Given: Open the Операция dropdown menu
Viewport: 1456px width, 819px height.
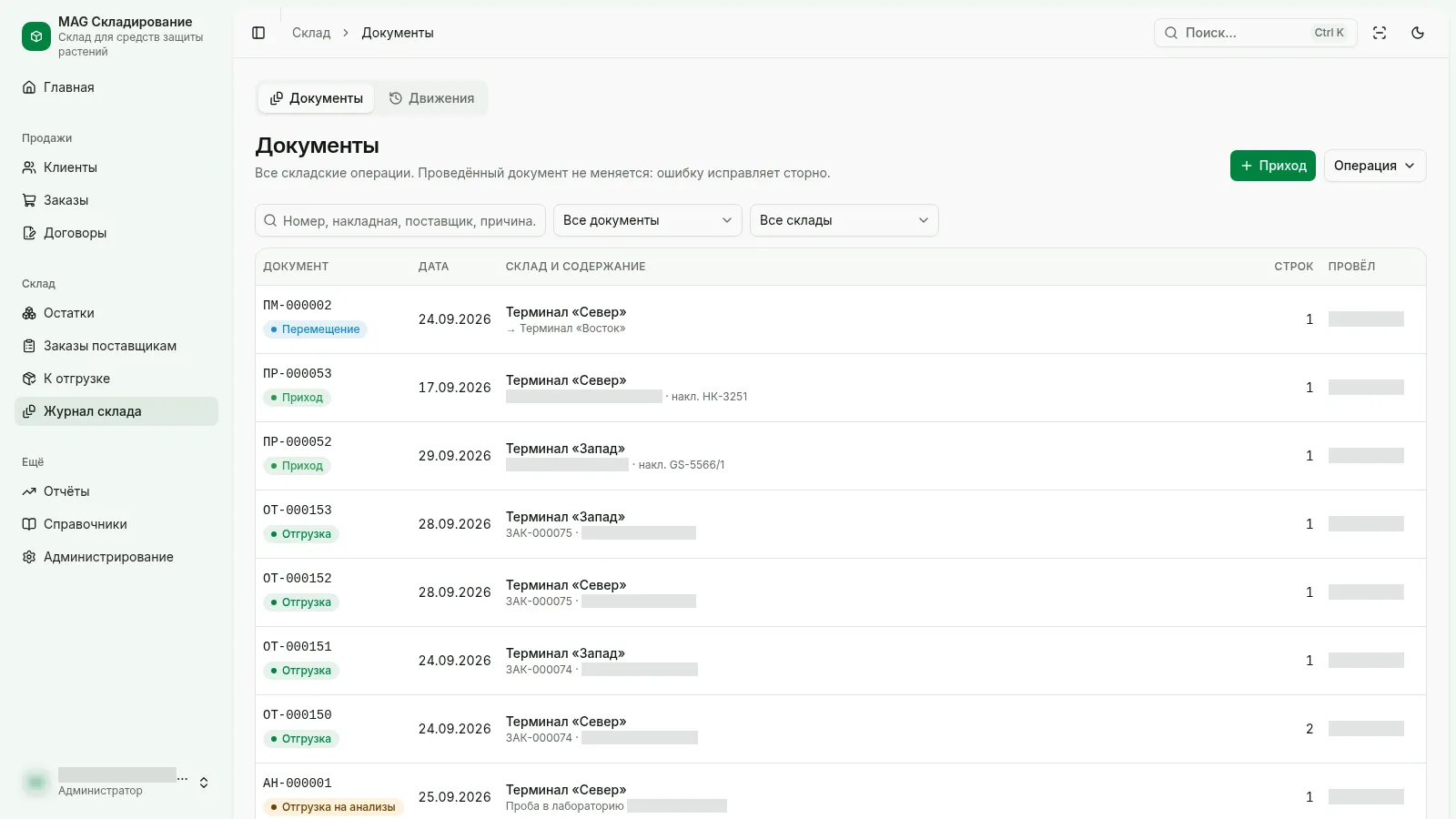Looking at the screenshot, I should [1374, 166].
